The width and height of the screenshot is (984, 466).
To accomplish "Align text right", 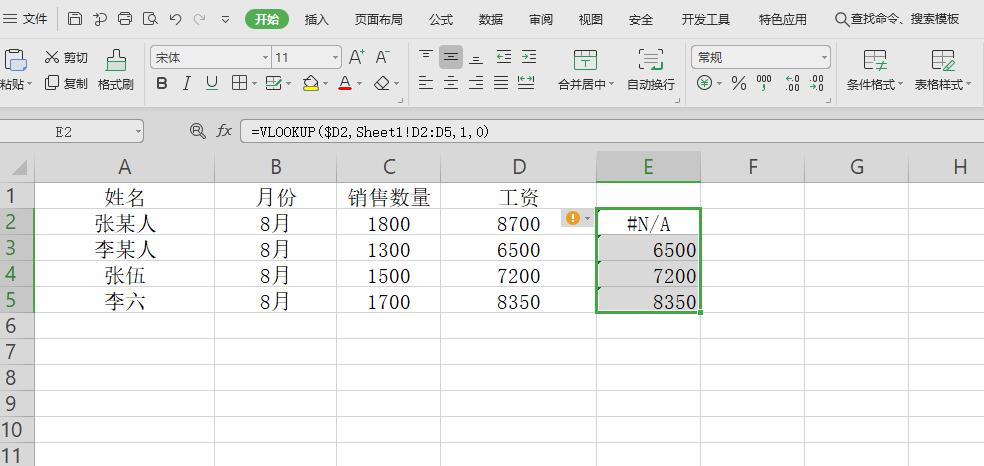I will tap(476, 83).
